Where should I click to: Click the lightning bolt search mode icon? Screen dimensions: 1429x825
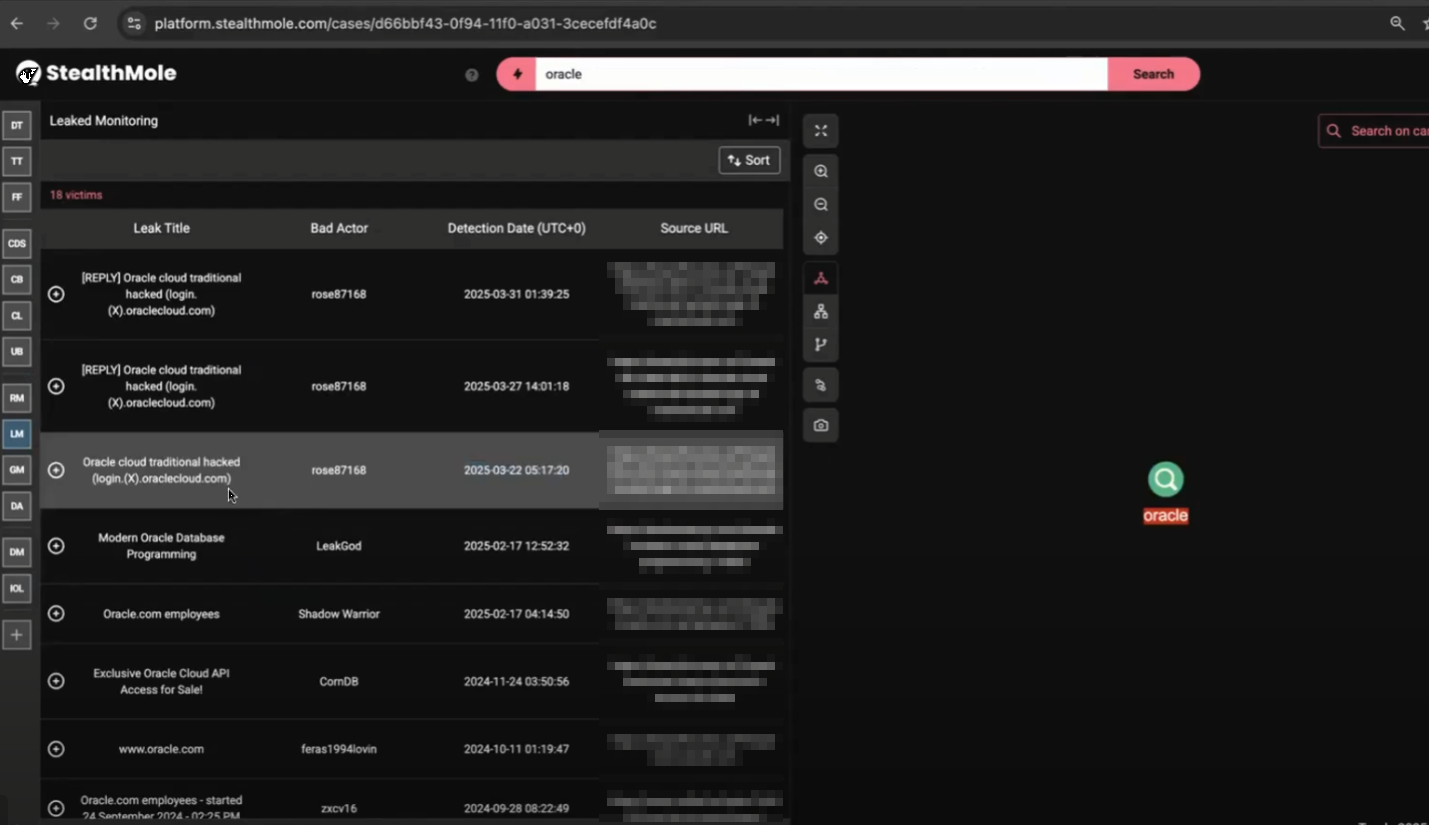tap(517, 74)
